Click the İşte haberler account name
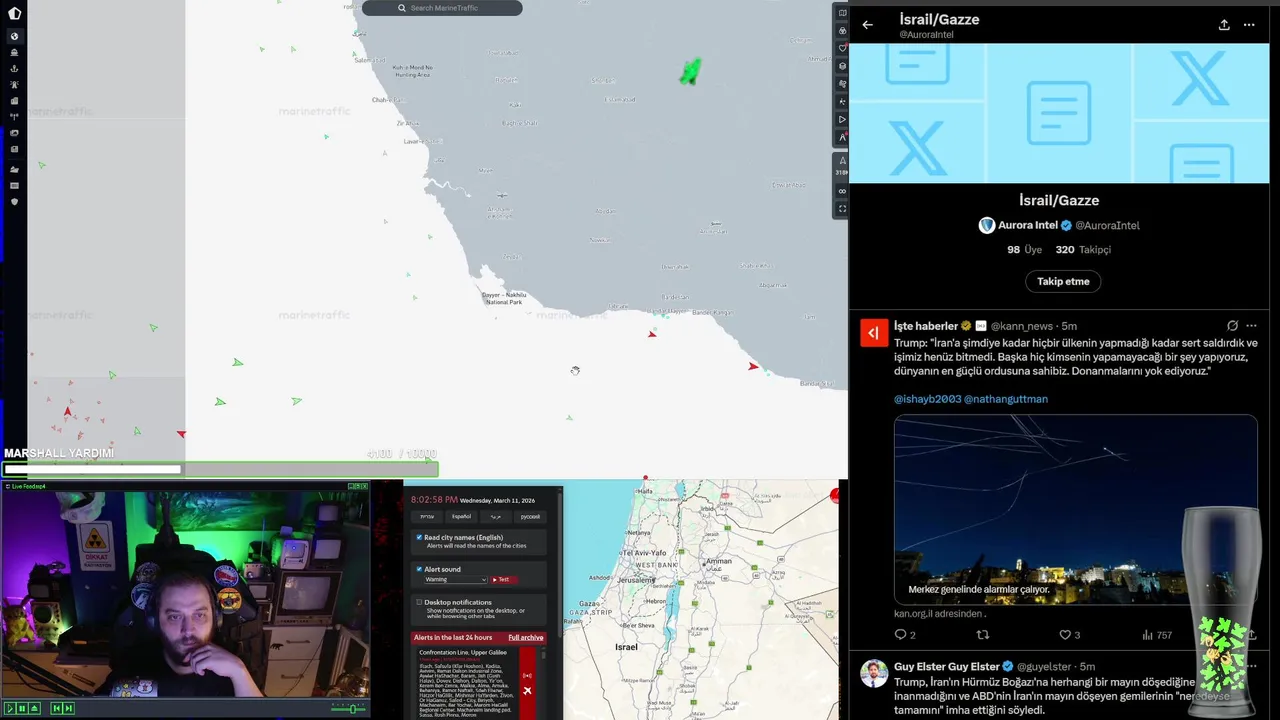This screenshot has height=720, width=1280. [926, 326]
